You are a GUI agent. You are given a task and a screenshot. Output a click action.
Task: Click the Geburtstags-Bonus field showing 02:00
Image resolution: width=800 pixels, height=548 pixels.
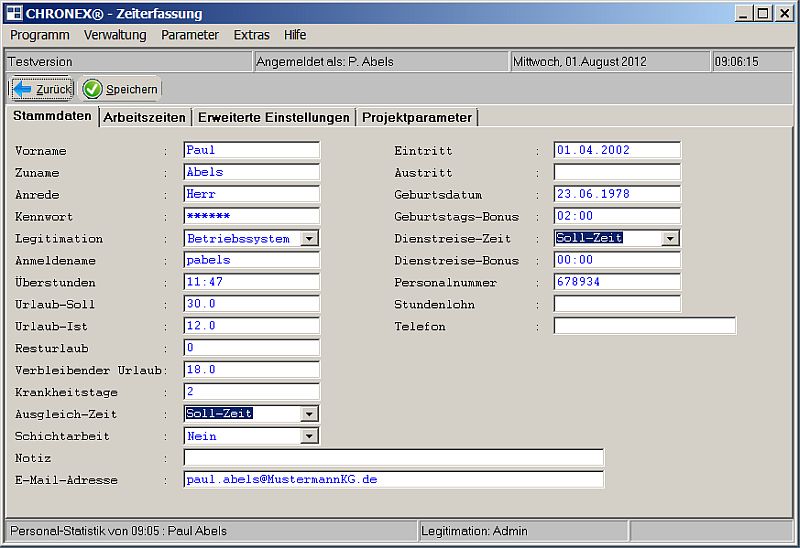tap(617, 216)
